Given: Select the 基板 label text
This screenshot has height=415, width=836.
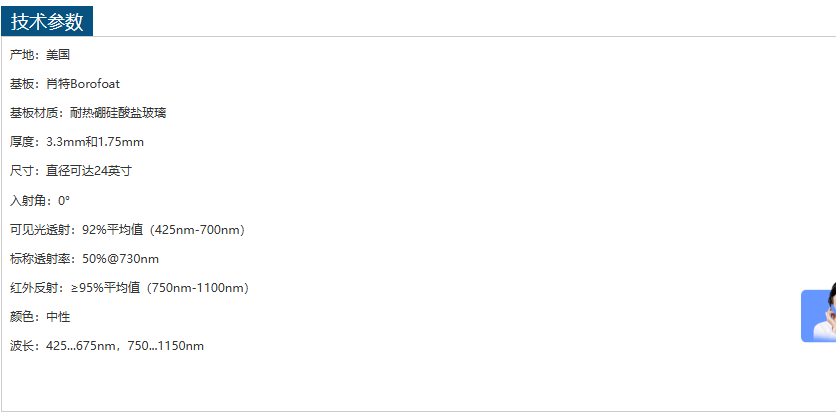Looking at the screenshot, I should pyautogui.click(x=22, y=84).
